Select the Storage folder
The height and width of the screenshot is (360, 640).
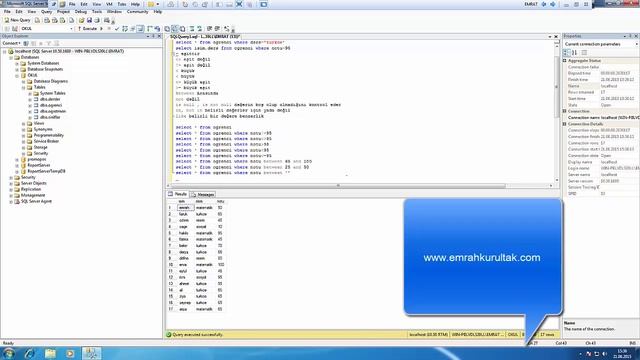[x=40, y=147]
